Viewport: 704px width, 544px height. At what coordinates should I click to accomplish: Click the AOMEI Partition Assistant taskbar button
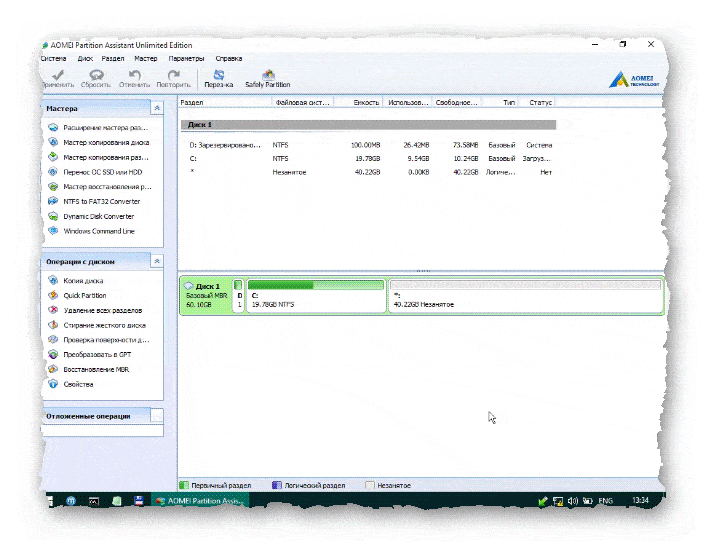pyautogui.click(x=199, y=501)
